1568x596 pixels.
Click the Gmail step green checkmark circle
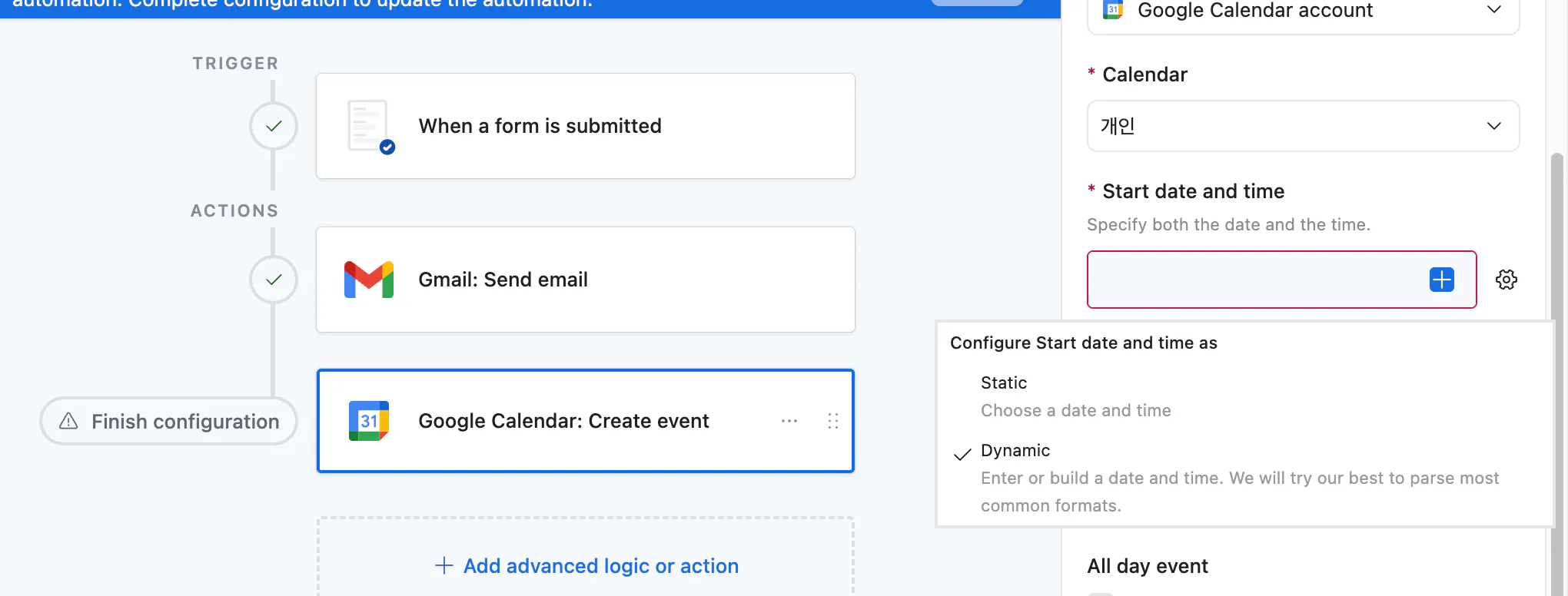coord(274,280)
